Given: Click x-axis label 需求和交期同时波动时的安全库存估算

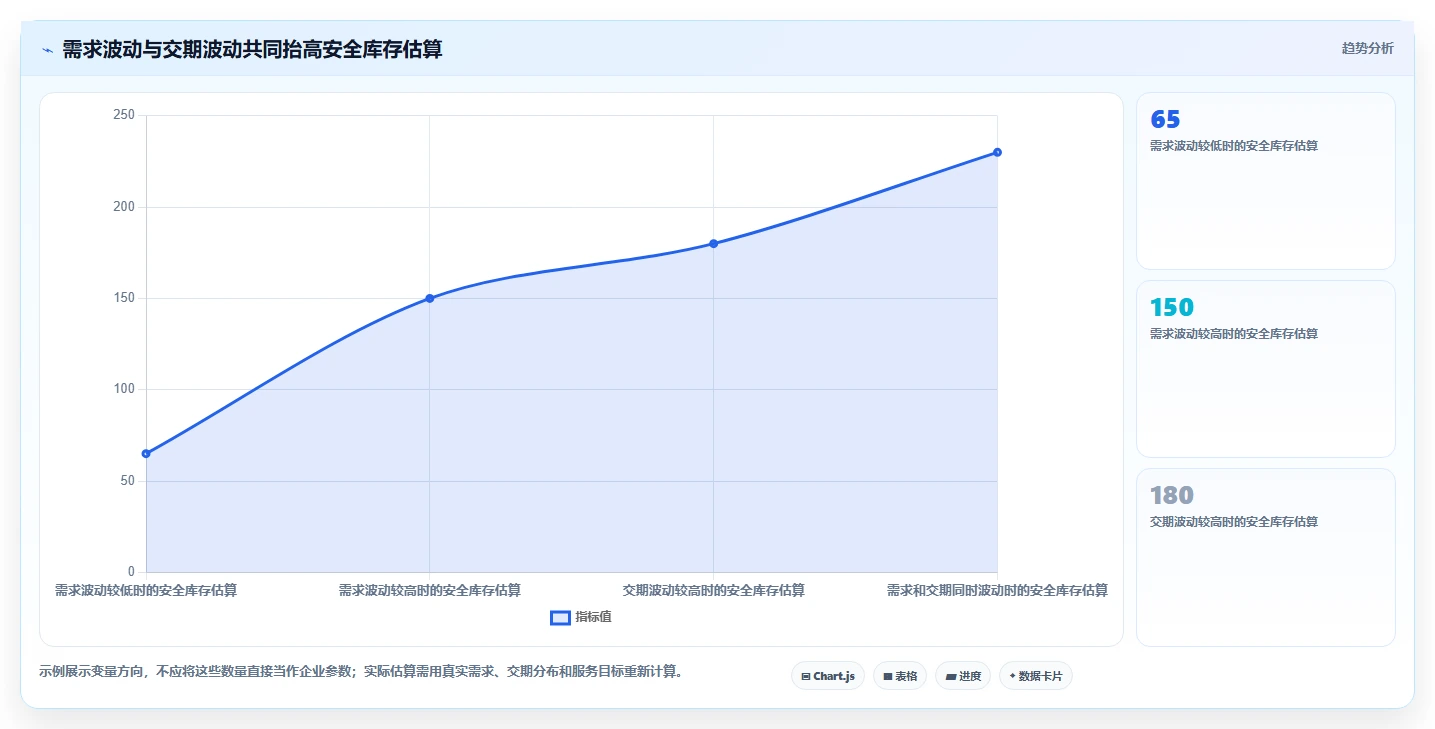Looking at the screenshot, I should click(997, 590).
